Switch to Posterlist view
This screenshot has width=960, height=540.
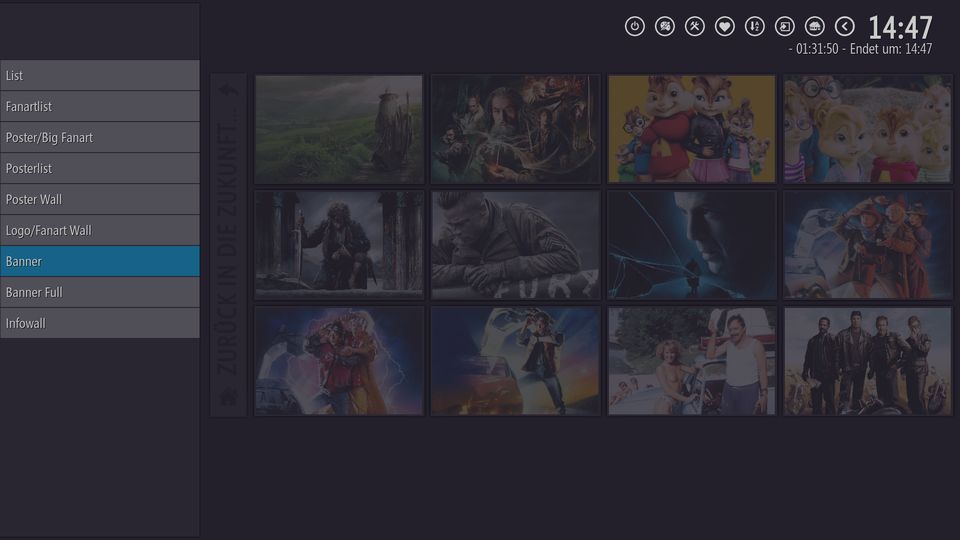100,168
